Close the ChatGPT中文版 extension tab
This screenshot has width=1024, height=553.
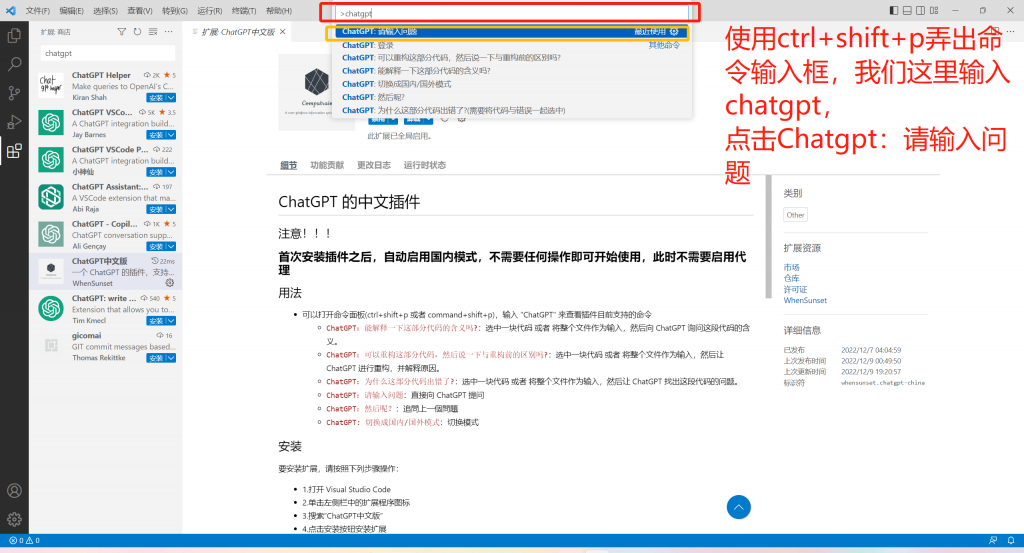point(282,31)
